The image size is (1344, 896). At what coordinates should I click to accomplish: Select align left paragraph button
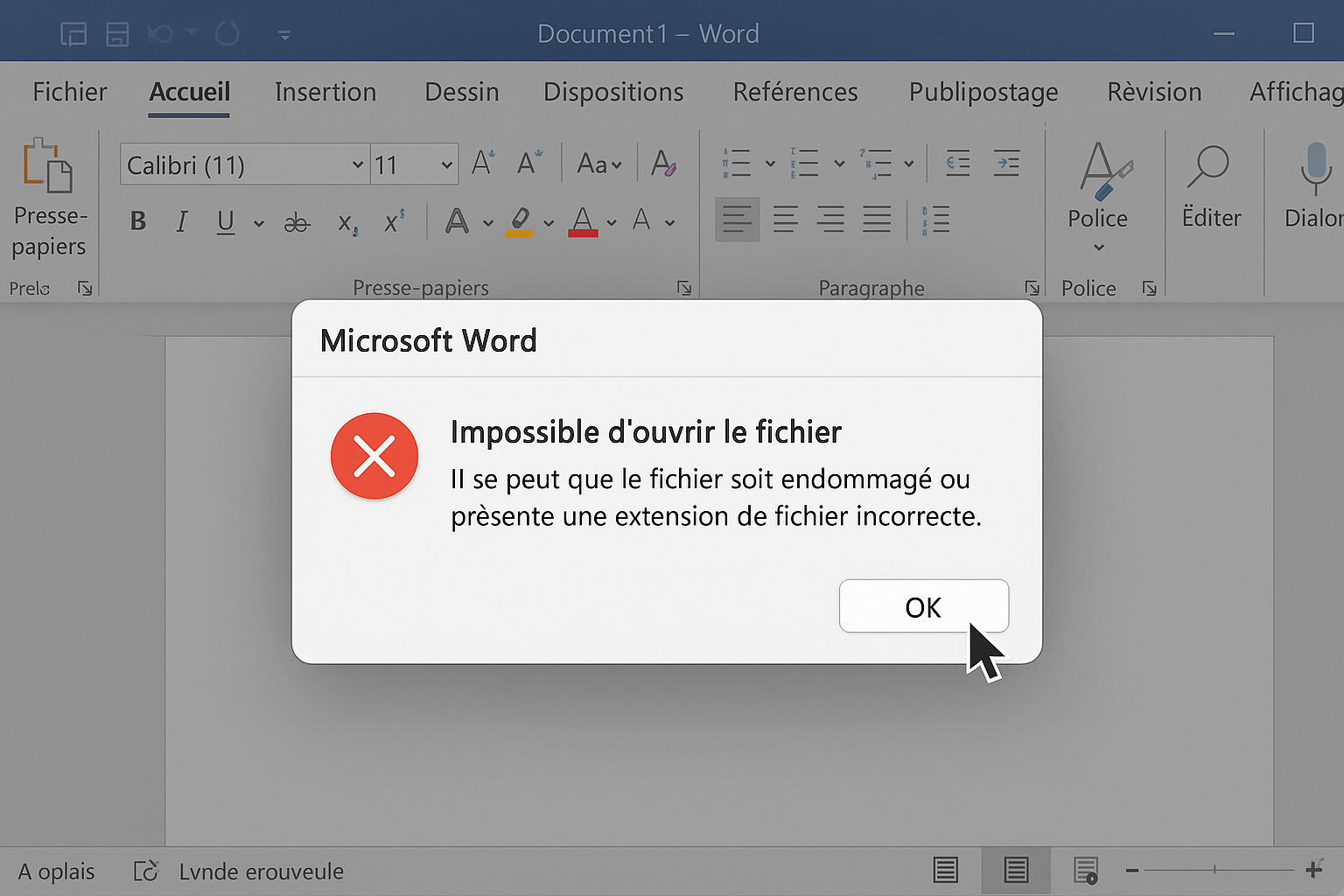738,220
